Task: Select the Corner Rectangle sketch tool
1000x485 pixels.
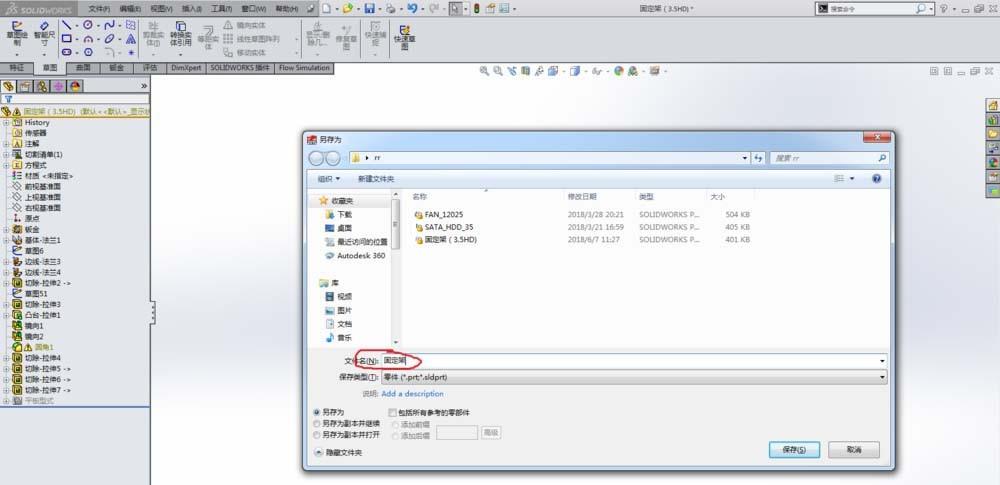Action: [x=66, y=39]
